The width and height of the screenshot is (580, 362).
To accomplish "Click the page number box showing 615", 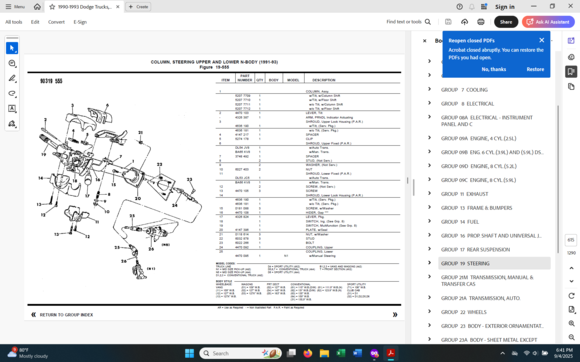I will (x=571, y=240).
